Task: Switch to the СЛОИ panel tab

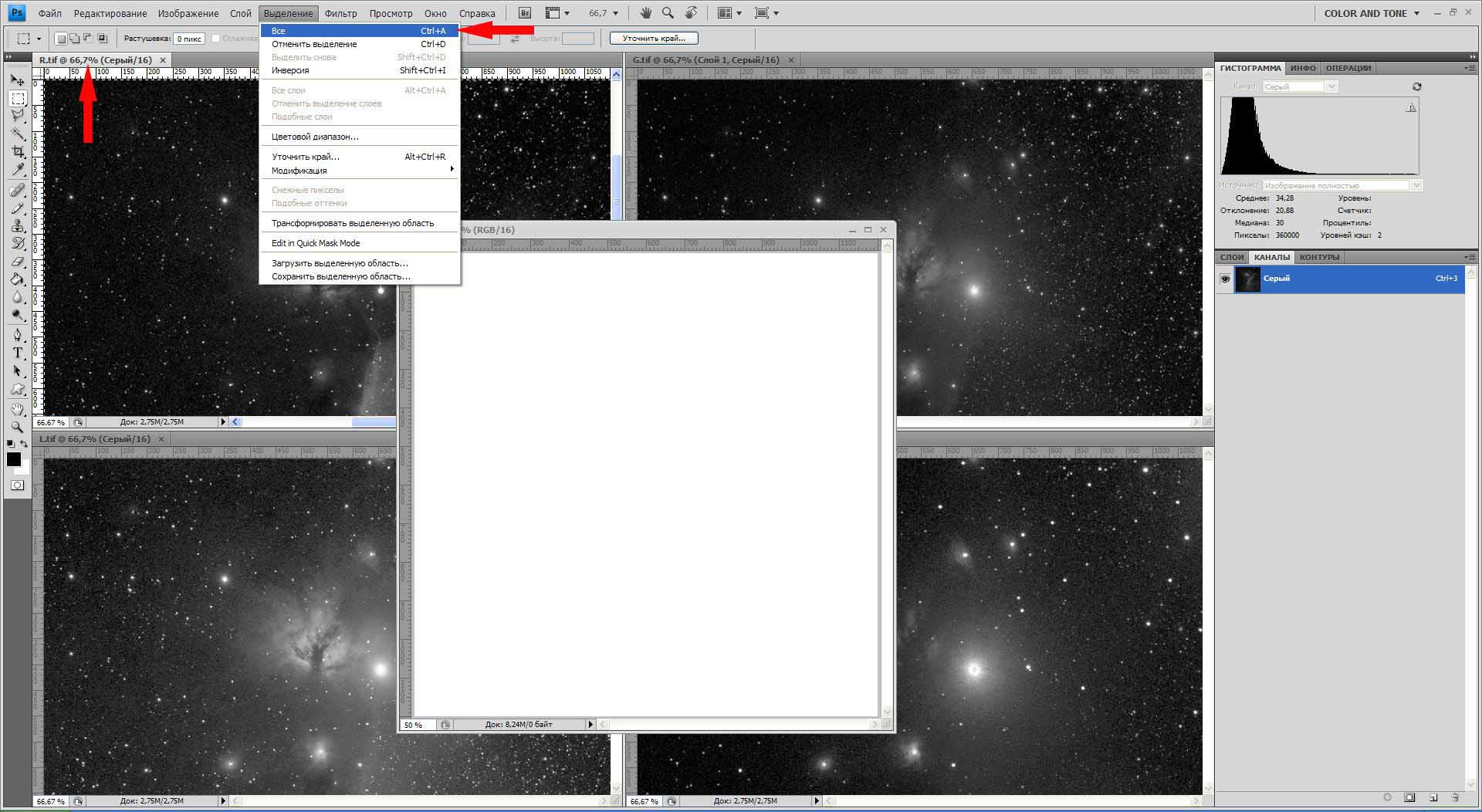Action: click(1232, 257)
